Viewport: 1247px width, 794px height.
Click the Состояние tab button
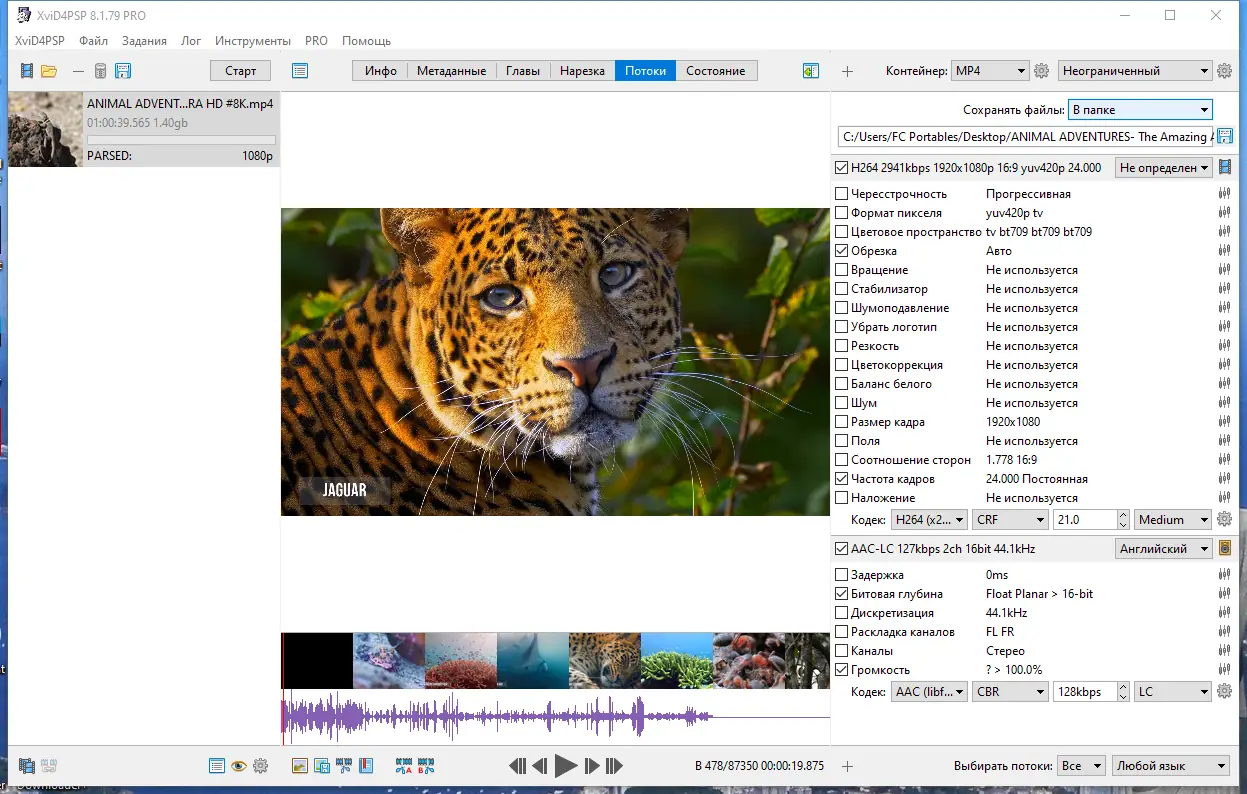tap(715, 71)
